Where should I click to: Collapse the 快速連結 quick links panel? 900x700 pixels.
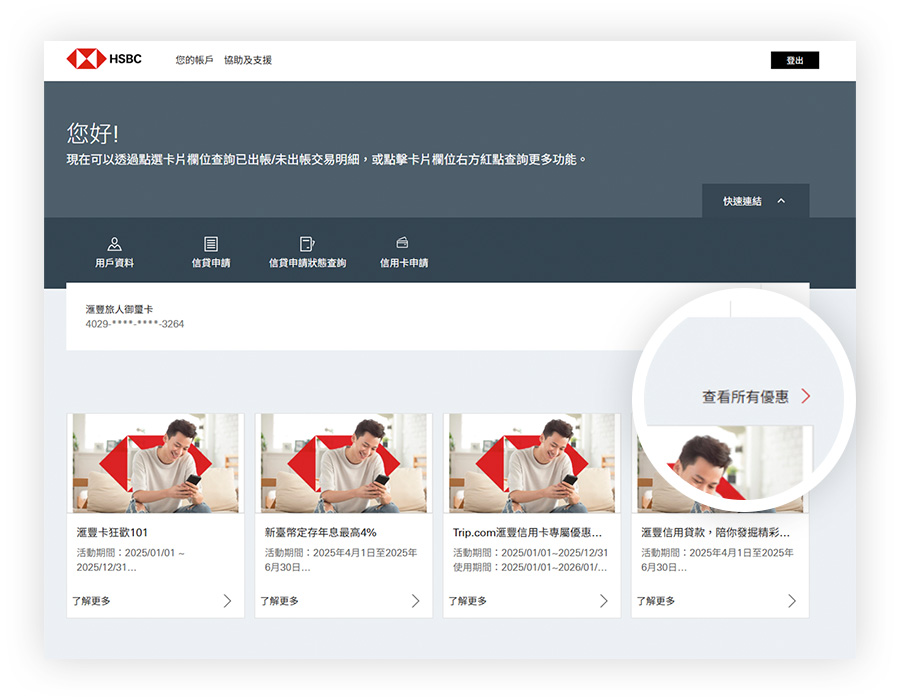pos(755,201)
